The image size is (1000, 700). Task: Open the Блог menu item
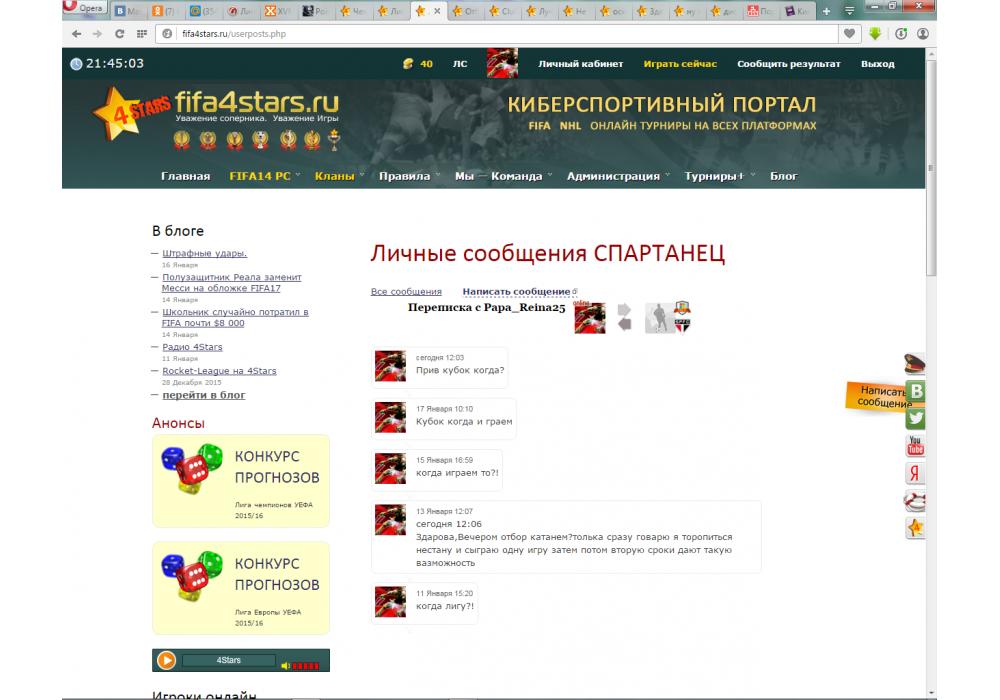[784, 176]
